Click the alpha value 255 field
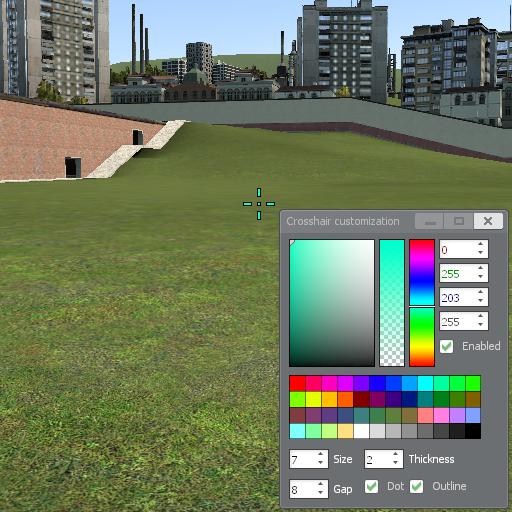This screenshot has height=512, width=512. click(x=458, y=321)
